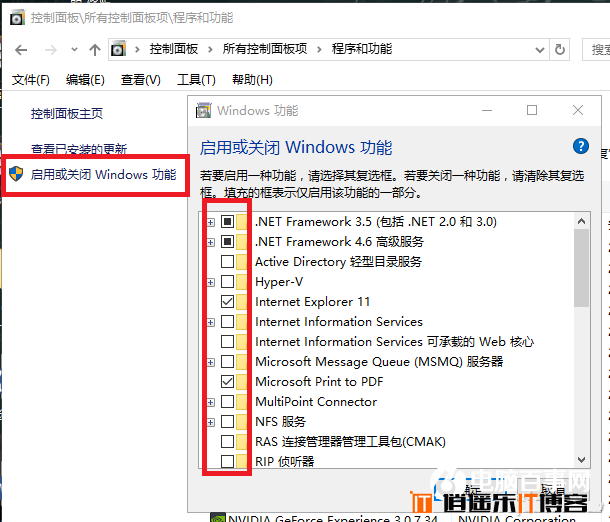
Task: Select 程序和功能 in the breadcrumb
Action: click(x=361, y=49)
